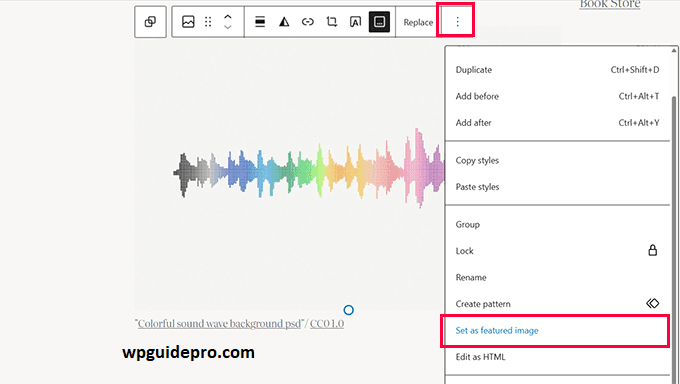This screenshot has width=680, height=384.
Task: Click the Replace button
Action: click(418, 22)
